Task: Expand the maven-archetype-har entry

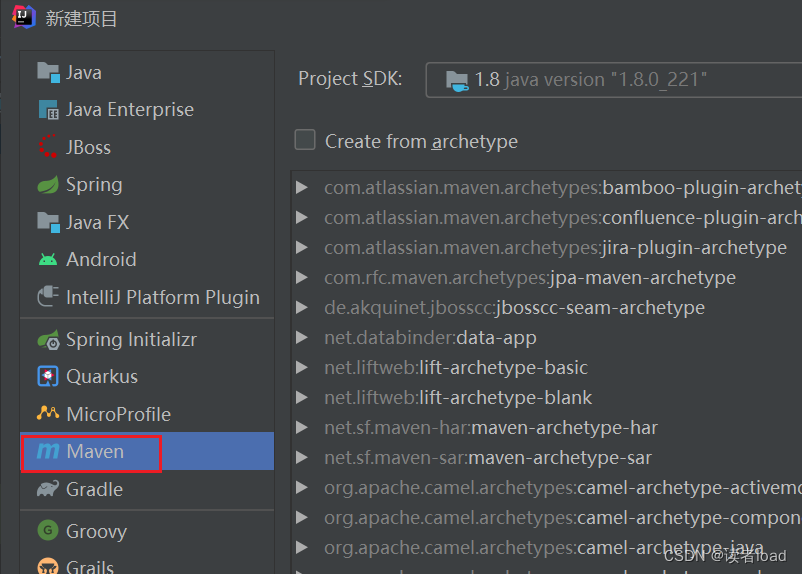Action: 302,427
